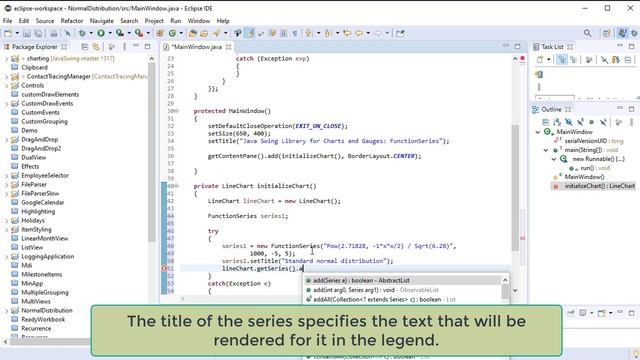
Task: Click editor vertical scrollbar thumb
Action: [x=515, y=188]
